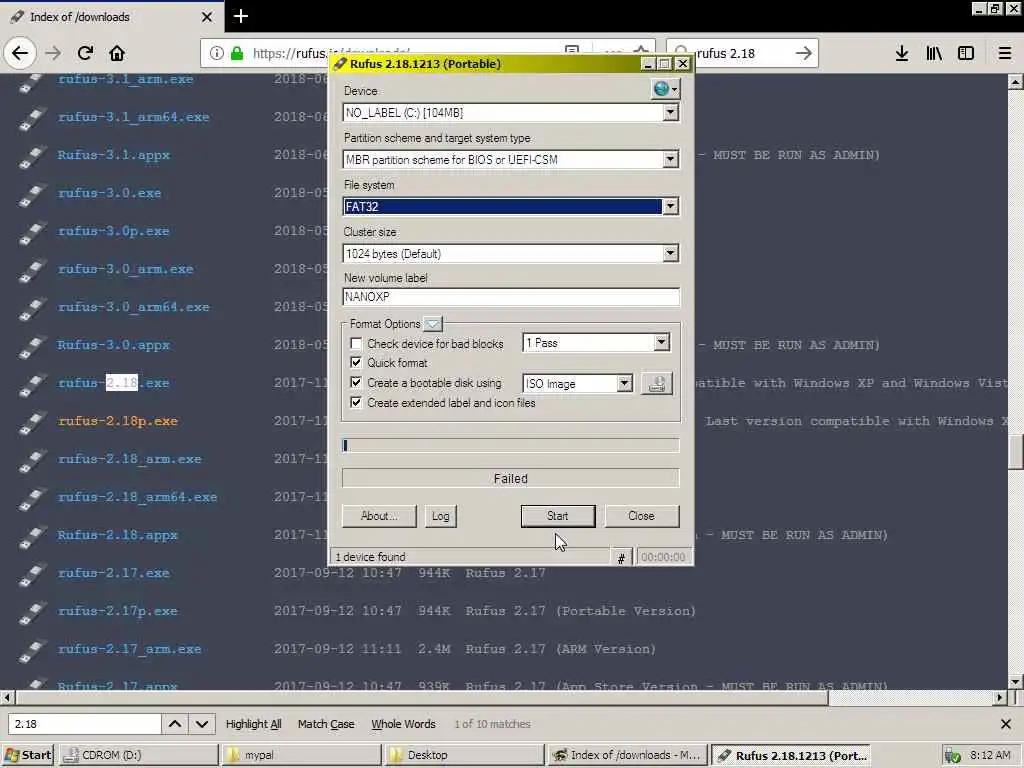
Task: Go to the browser home page
Action: tap(117, 53)
